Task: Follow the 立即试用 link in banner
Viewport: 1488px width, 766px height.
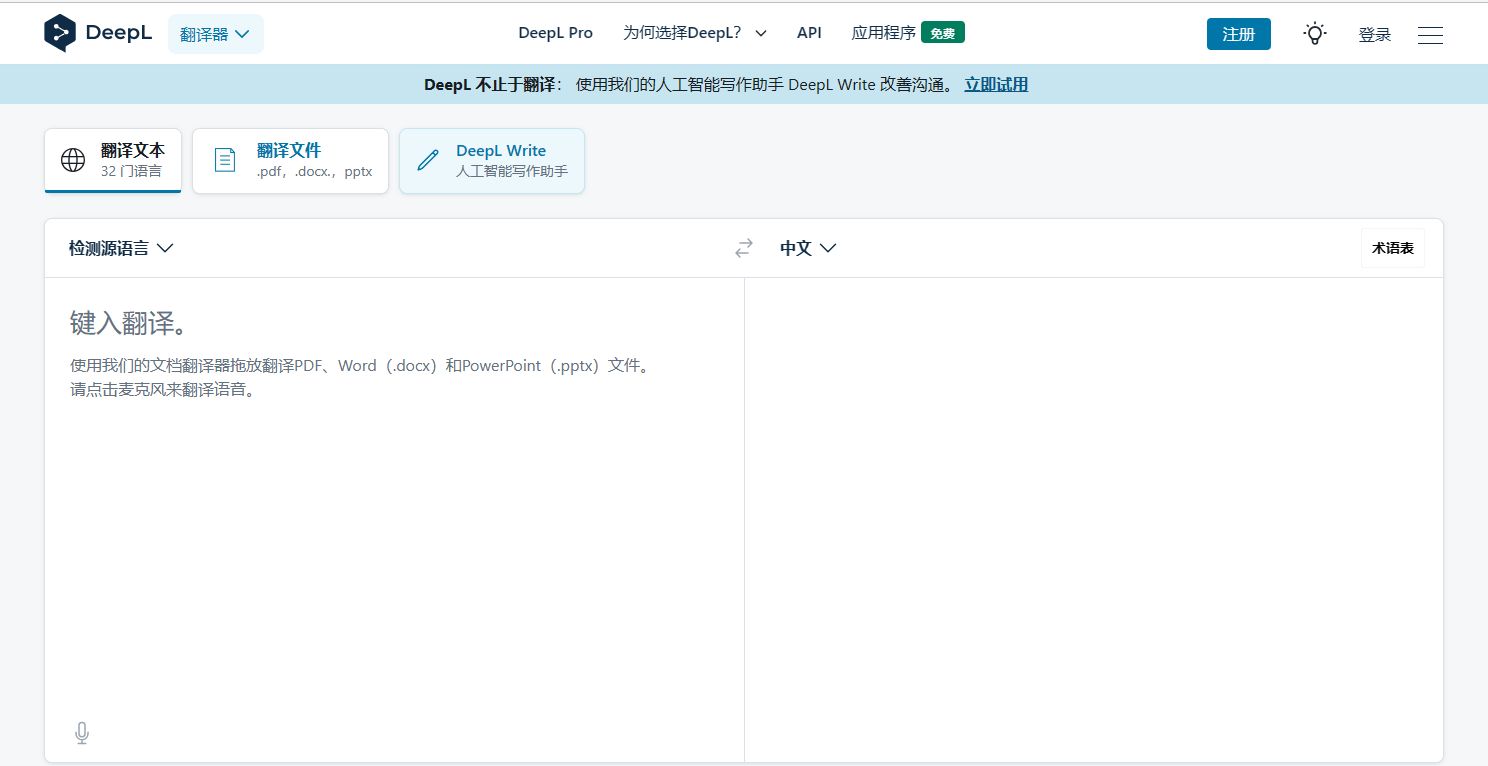Action: 996,85
